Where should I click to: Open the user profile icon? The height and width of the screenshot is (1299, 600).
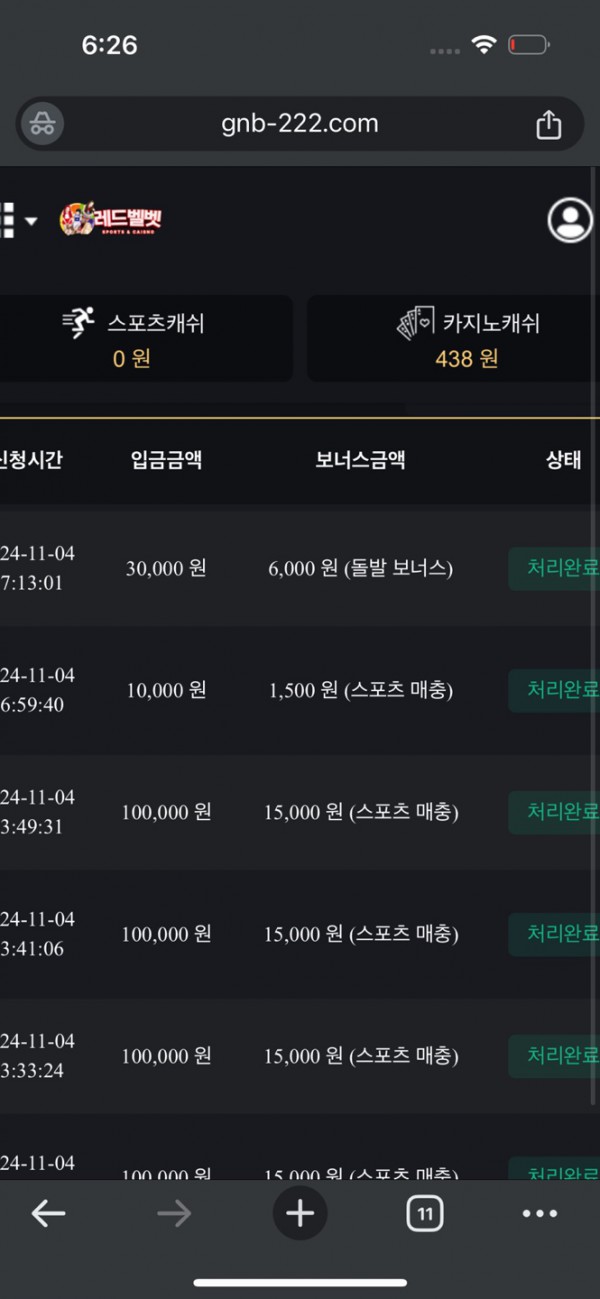point(570,220)
